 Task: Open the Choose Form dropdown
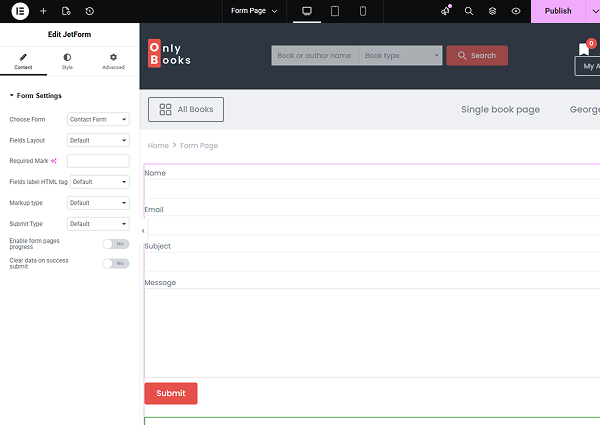tap(98, 119)
